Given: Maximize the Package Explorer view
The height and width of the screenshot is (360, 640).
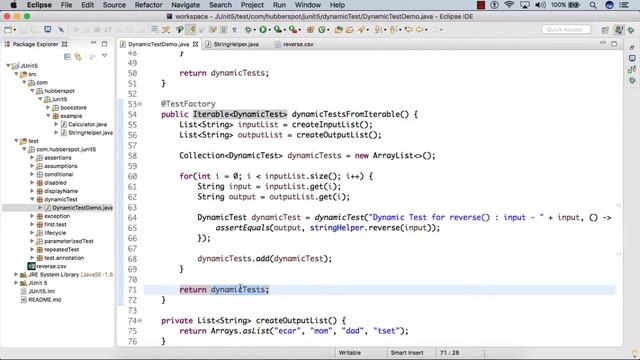Looking at the screenshot, I should coord(104,44).
